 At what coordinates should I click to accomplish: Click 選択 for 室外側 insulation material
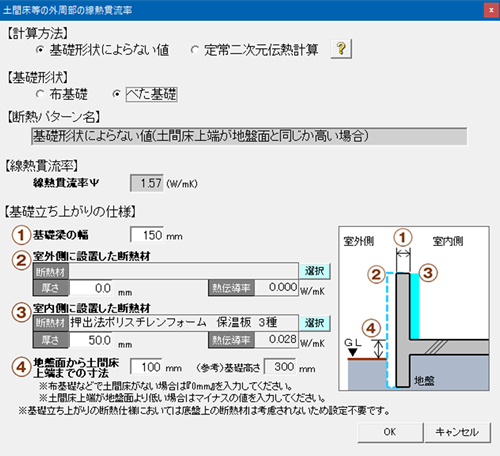click(315, 271)
